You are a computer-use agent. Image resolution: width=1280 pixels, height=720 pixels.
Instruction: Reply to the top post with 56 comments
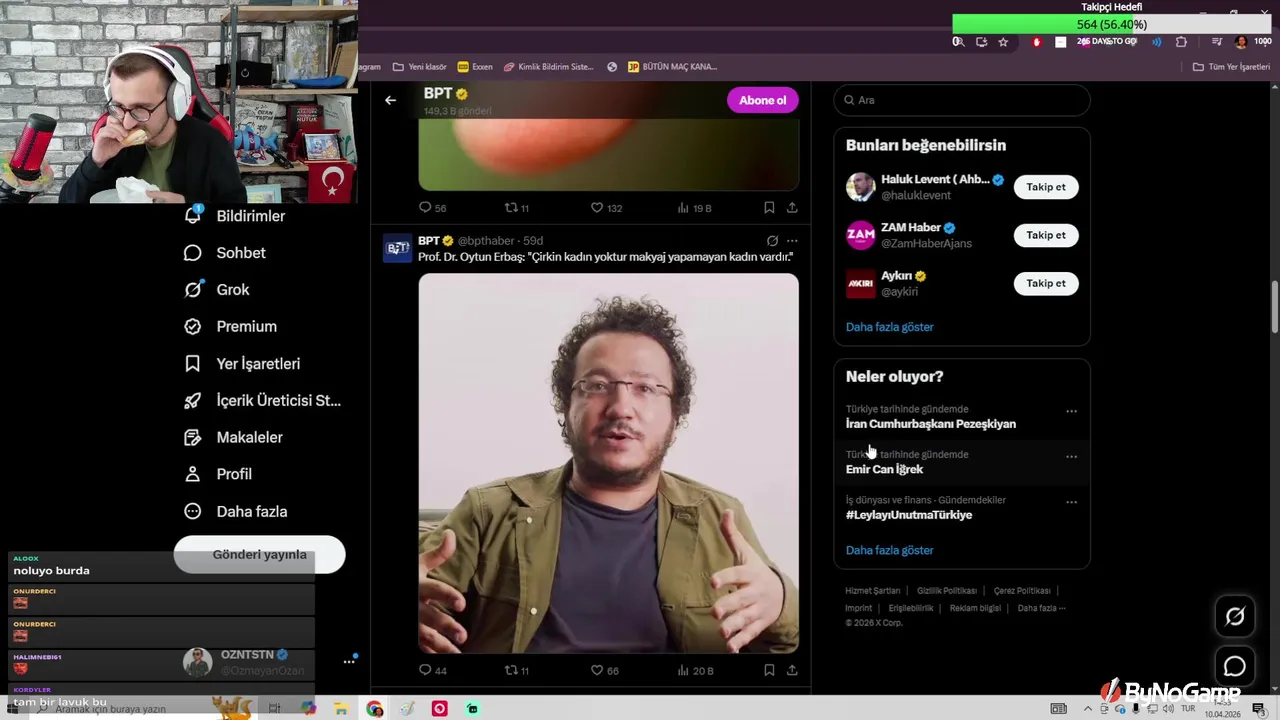point(433,208)
